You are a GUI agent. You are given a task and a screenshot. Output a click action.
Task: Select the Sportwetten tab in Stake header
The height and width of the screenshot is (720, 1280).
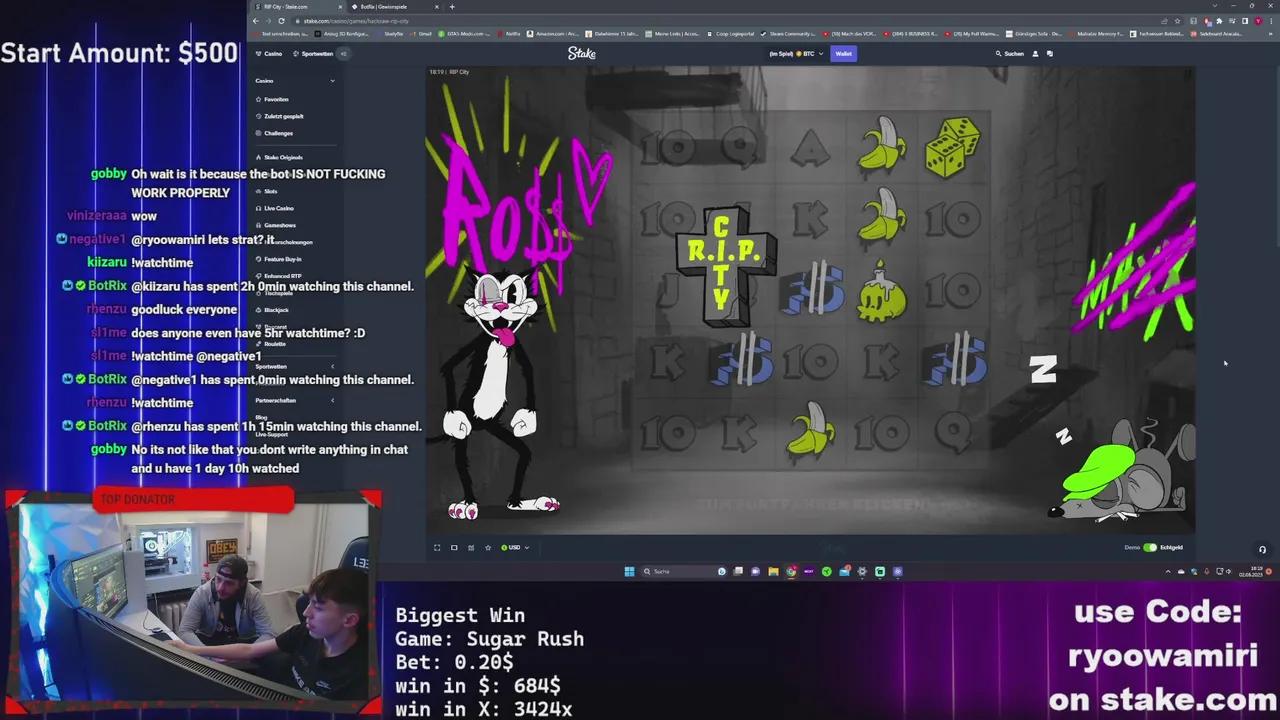pyautogui.click(x=313, y=53)
